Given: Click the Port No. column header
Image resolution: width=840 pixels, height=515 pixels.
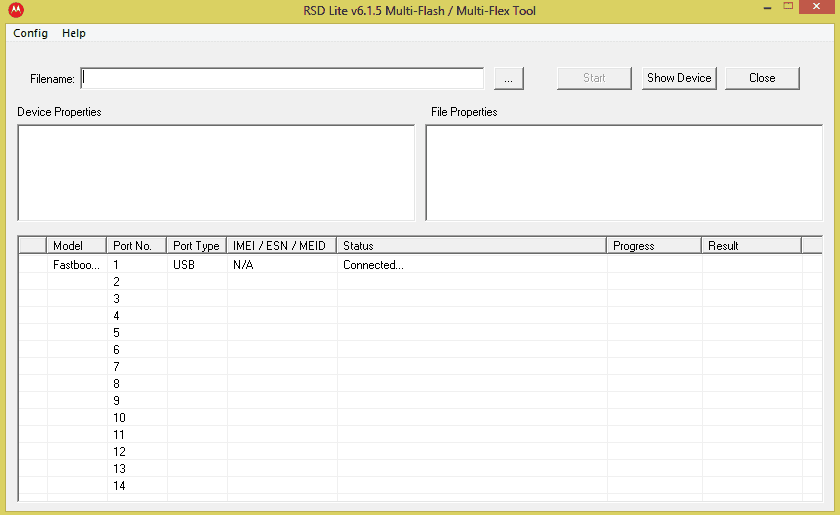Looking at the screenshot, I should pos(137,245).
